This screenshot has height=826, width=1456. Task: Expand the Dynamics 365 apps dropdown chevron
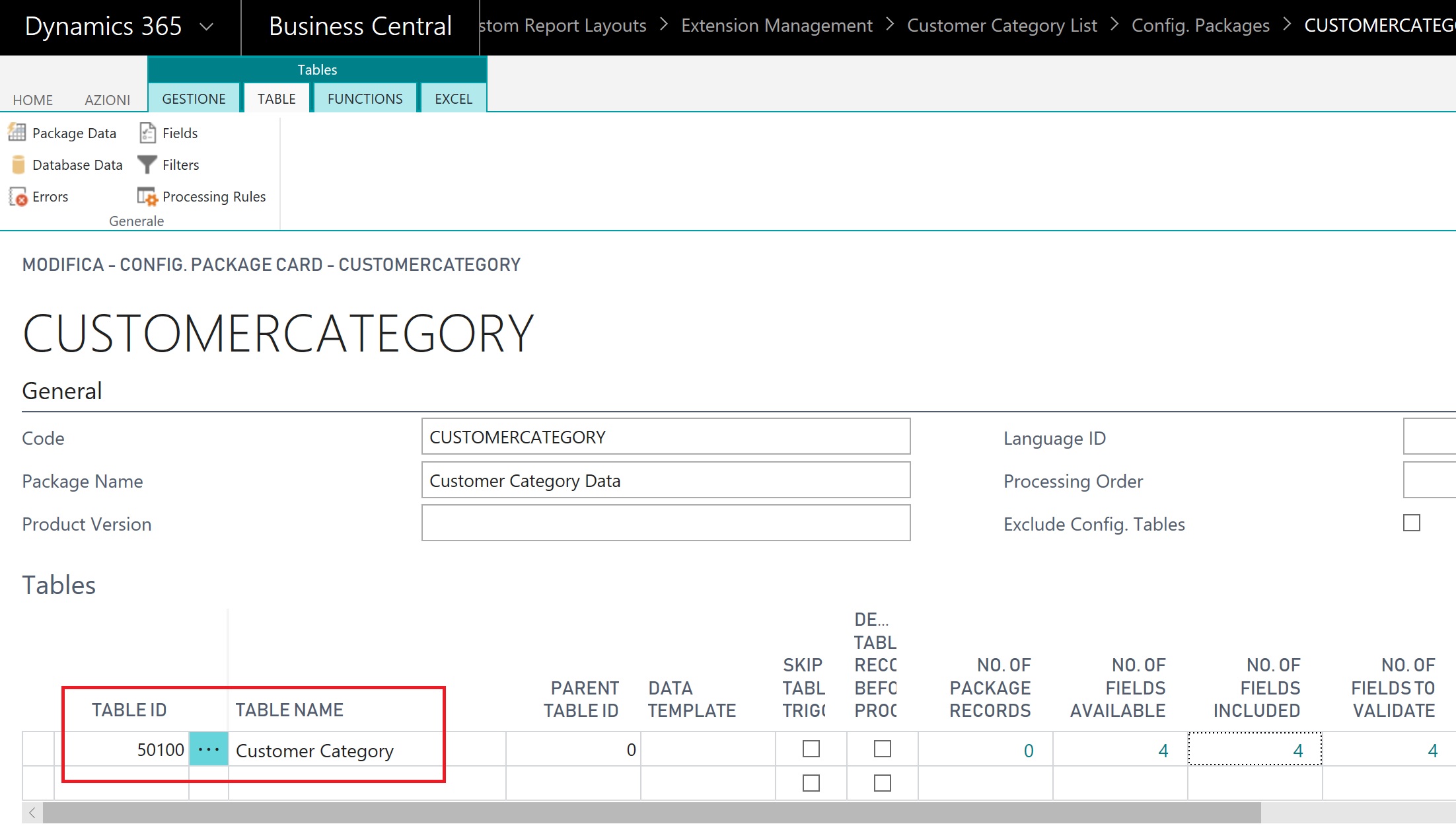point(206,28)
